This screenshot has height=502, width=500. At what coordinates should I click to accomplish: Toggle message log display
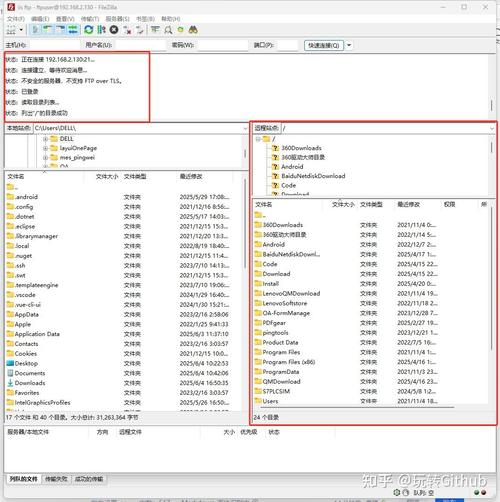pos(35,30)
